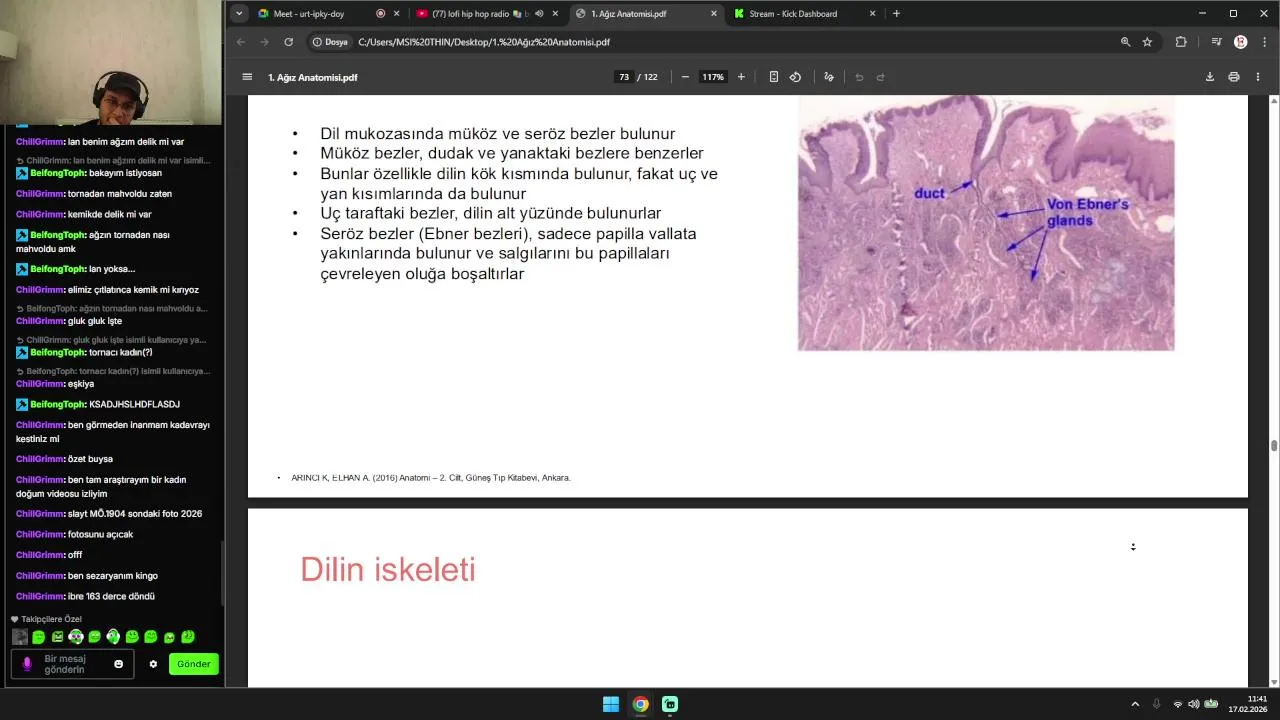Click the Dosya file info chip
This screenshot has height=720, width=1280.
point(330,42)
